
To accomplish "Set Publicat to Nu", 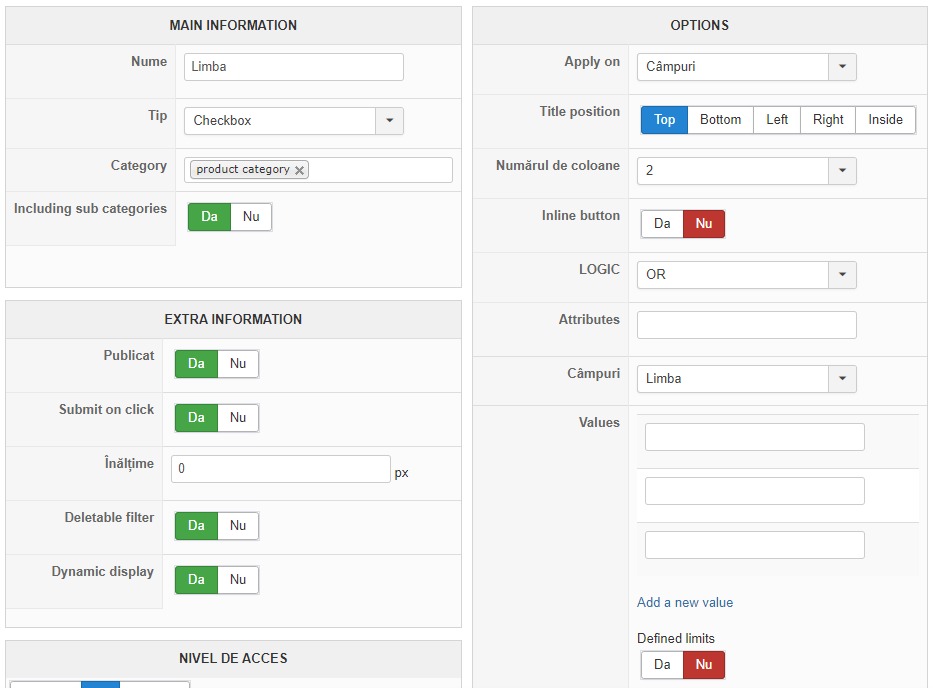I will point(238,364).
